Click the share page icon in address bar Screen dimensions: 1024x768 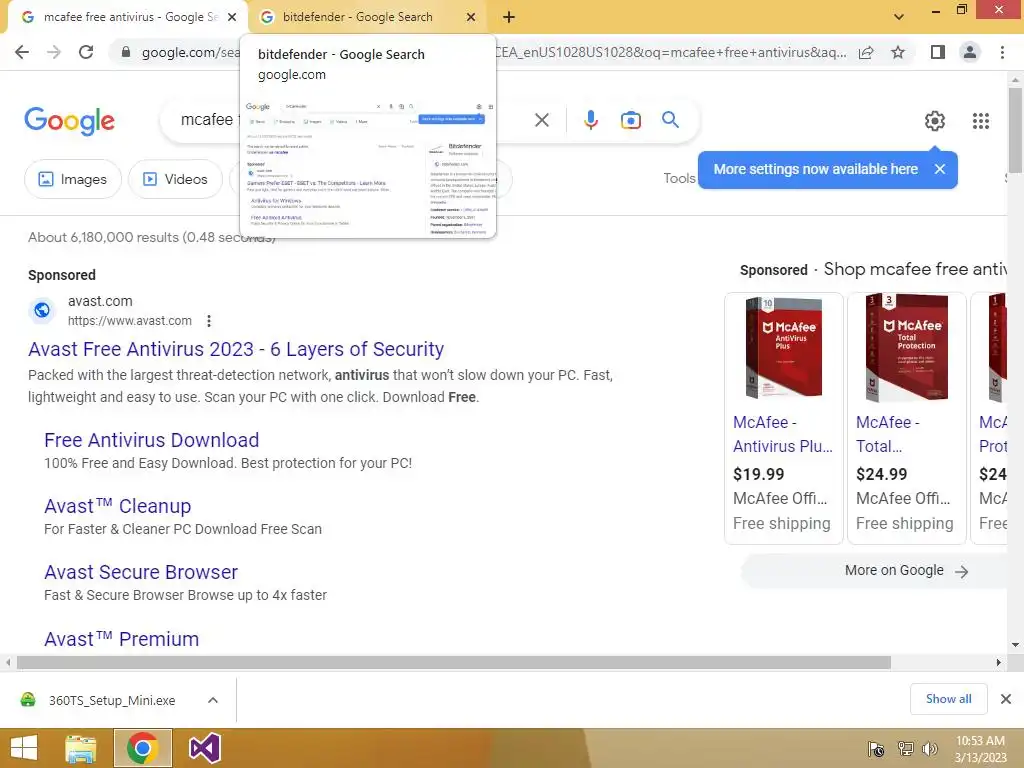click(866, 52)
